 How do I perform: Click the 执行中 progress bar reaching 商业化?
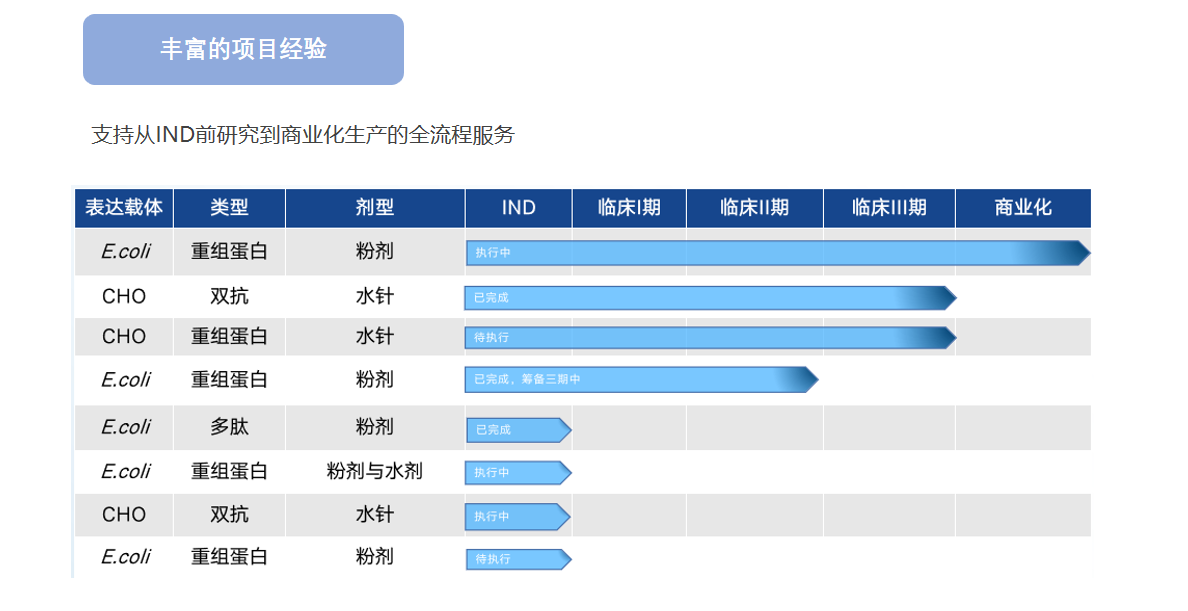776,253
